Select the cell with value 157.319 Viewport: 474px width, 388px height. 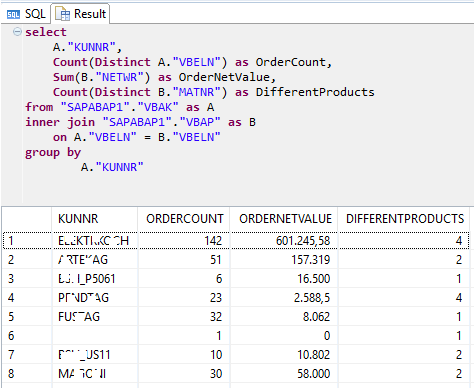pos(284,259)
